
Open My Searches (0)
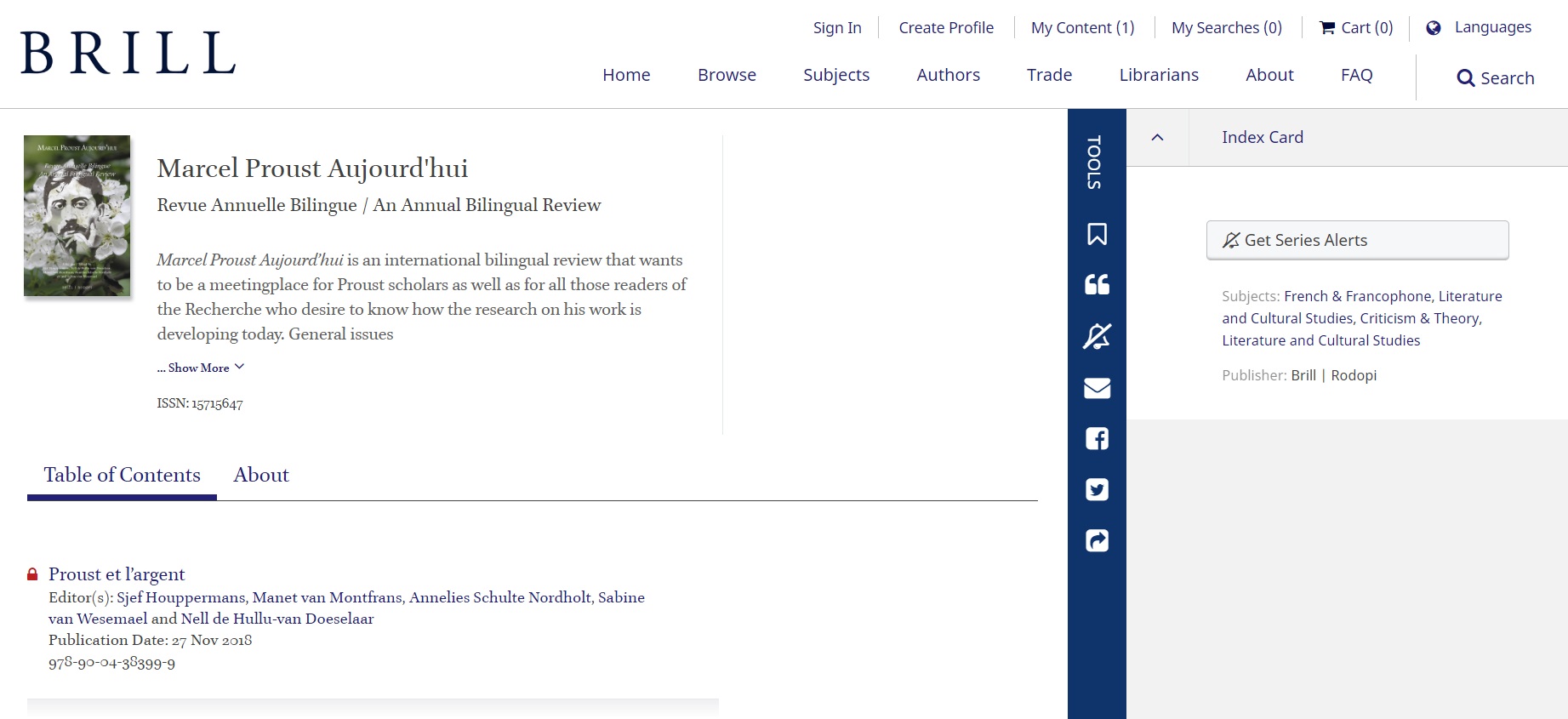[1227, 28]
